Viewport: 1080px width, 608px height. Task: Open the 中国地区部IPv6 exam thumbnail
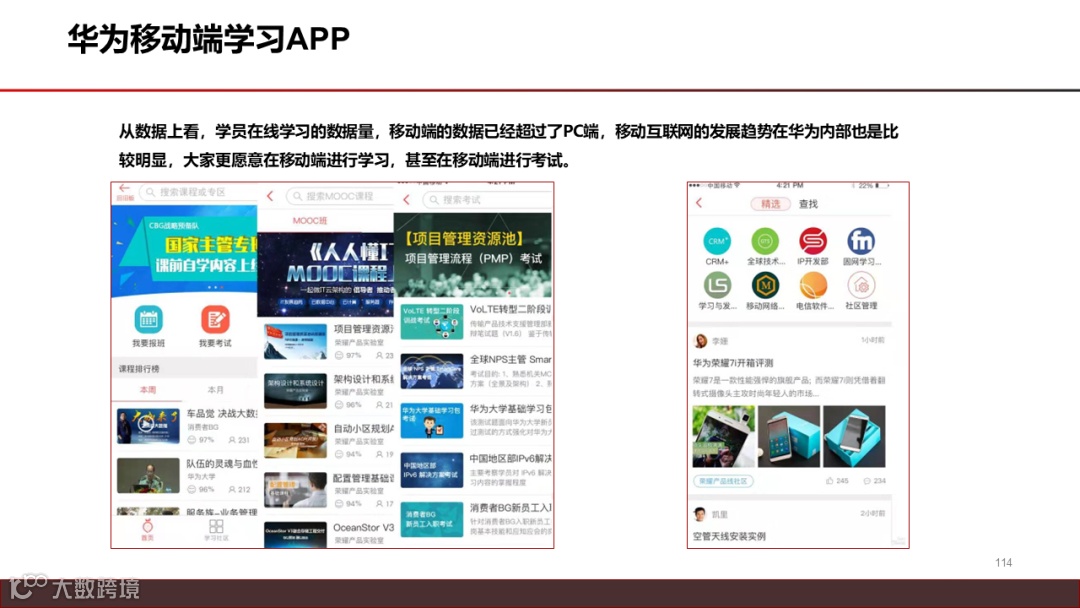click(432, 470)
